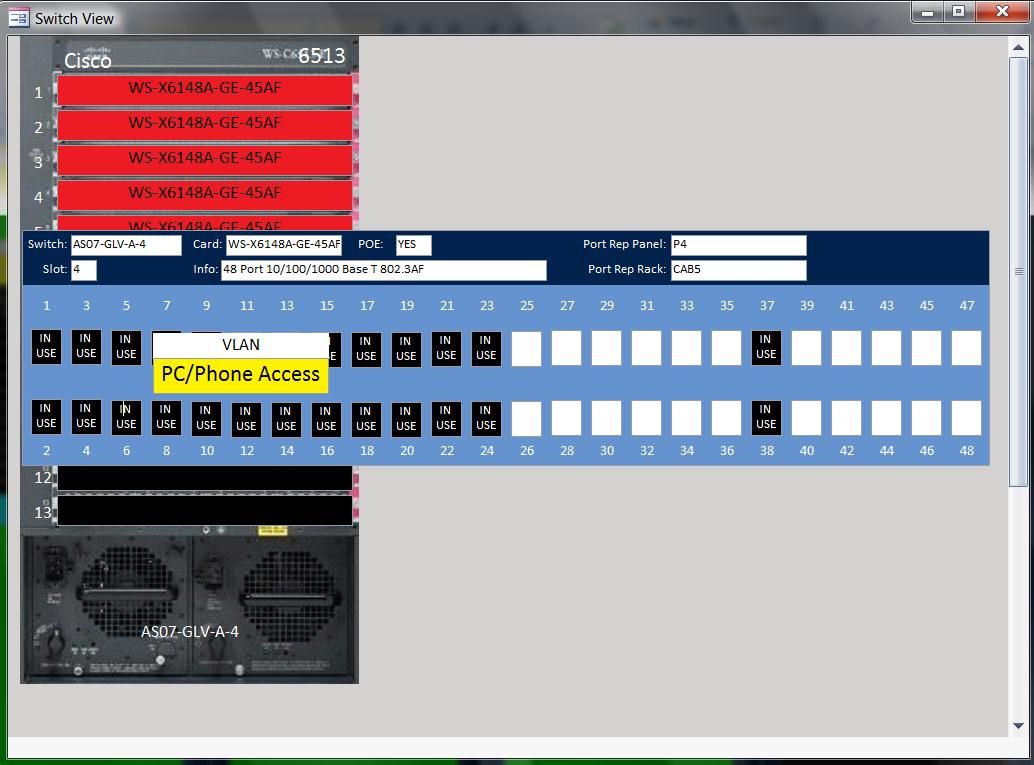Click the POE value field
This screenshot has height=765, width=1034.
(413, 245)
